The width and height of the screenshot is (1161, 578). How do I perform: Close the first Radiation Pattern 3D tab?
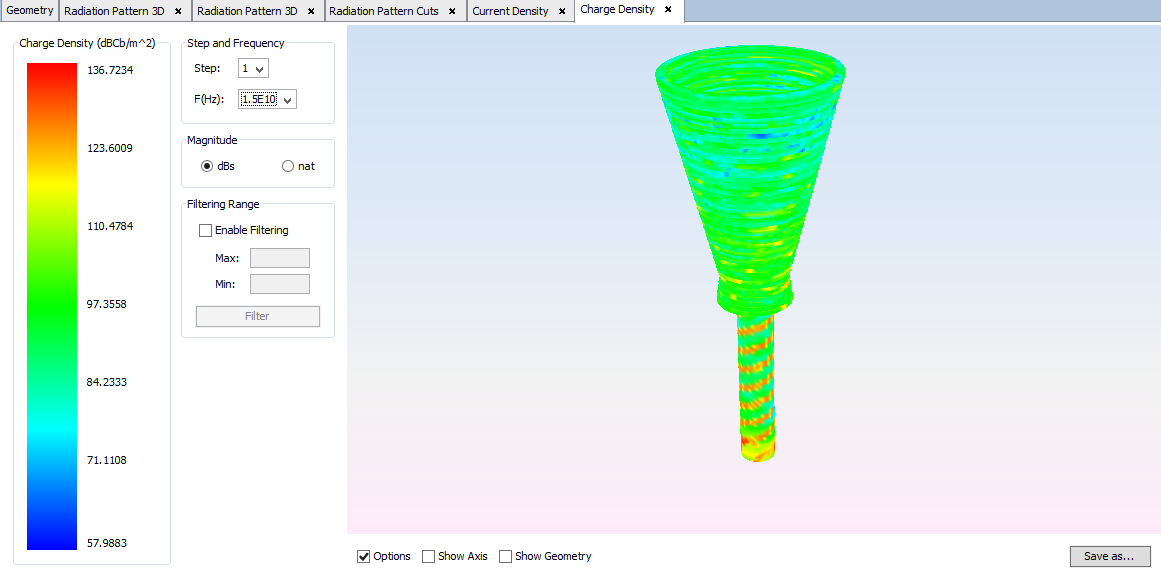coord(178,12)
